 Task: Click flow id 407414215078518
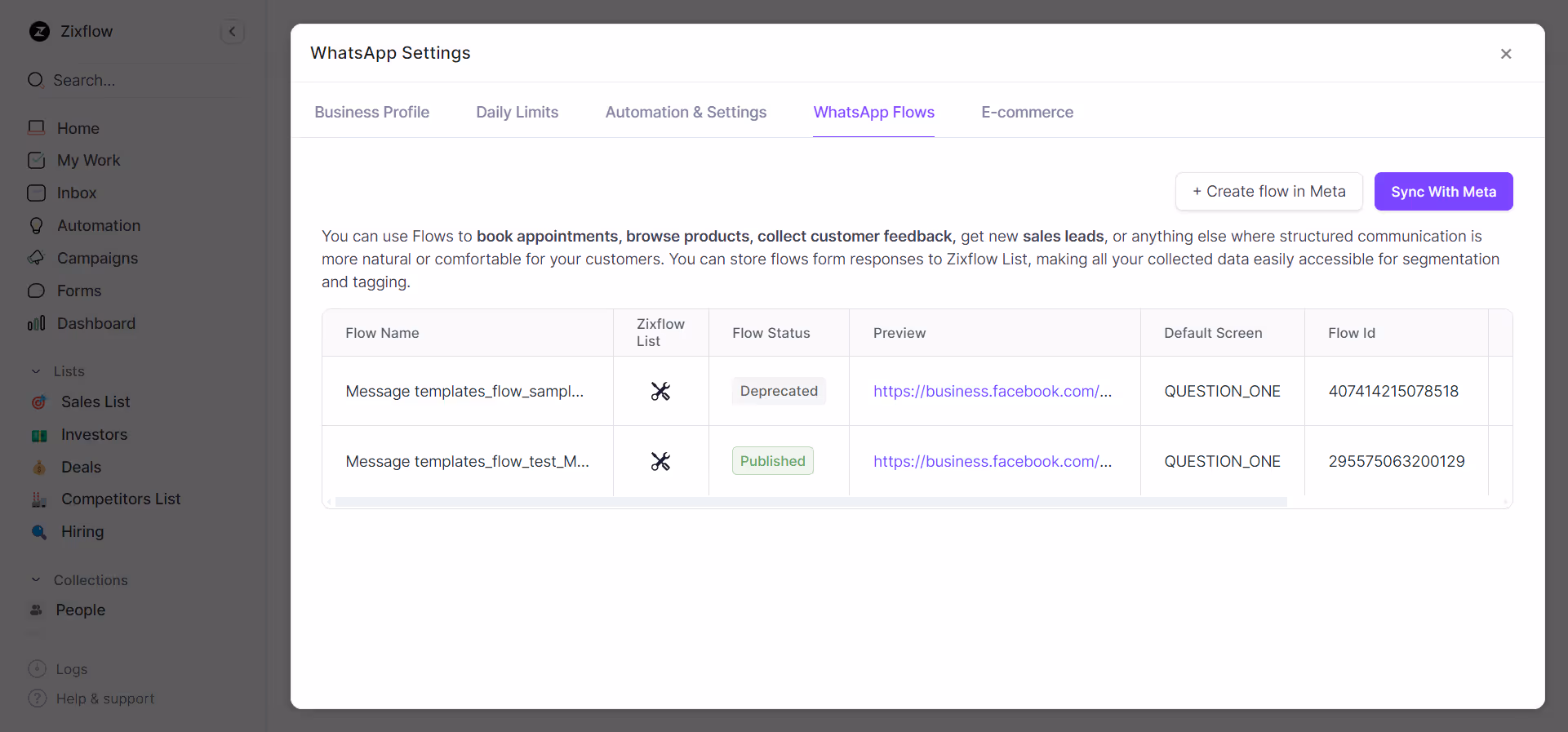(x=1393, y=391)
